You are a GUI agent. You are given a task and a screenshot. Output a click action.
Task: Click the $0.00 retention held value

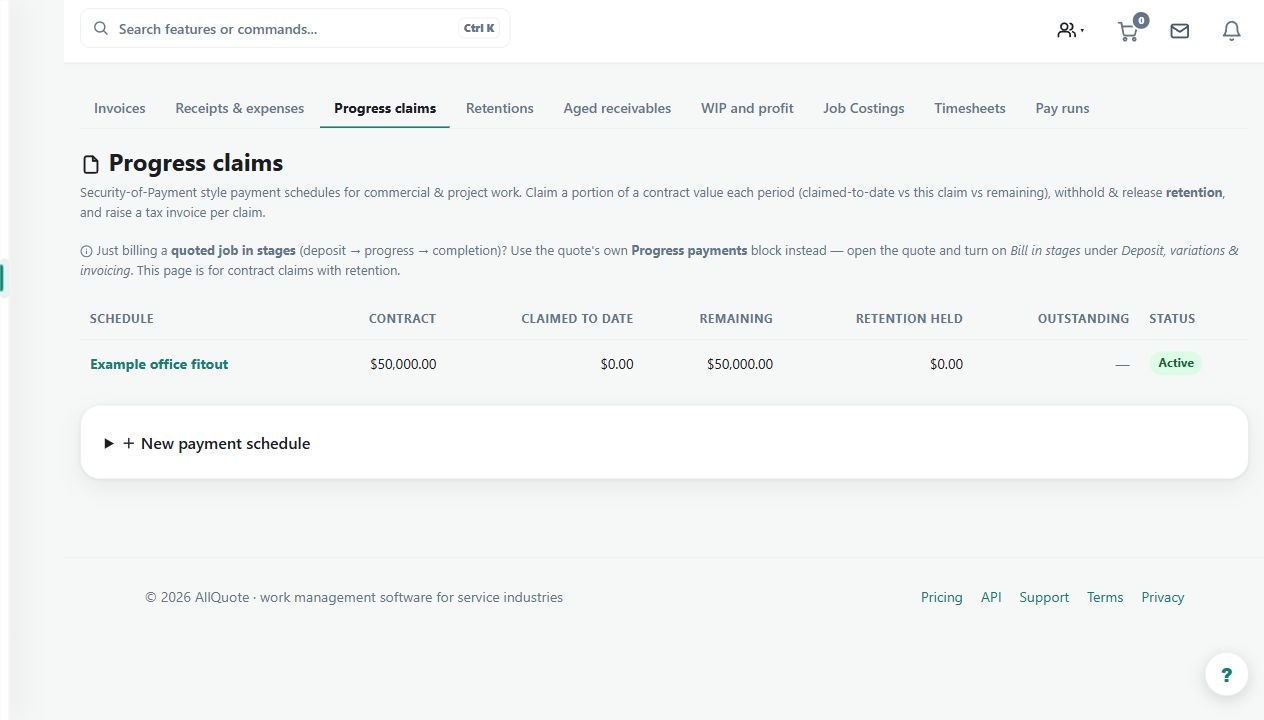coord(946,364)
